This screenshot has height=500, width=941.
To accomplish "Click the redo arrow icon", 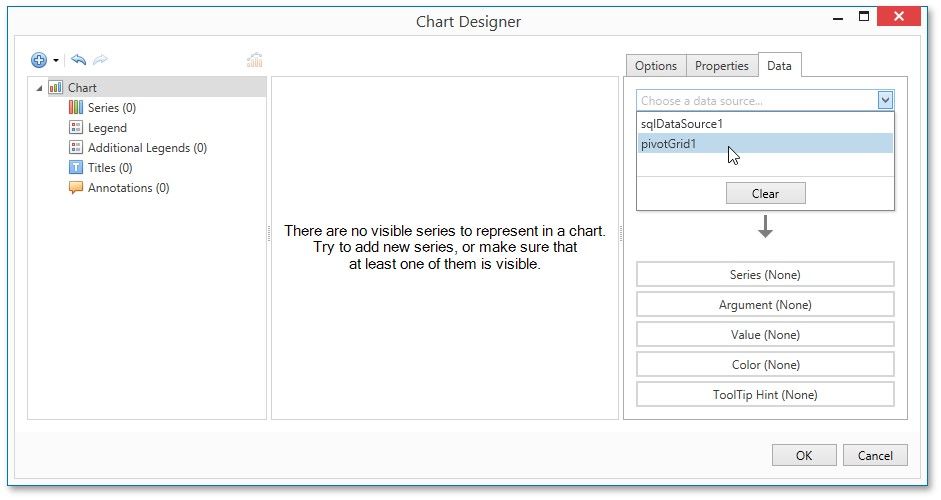I will tap(101, 61).
